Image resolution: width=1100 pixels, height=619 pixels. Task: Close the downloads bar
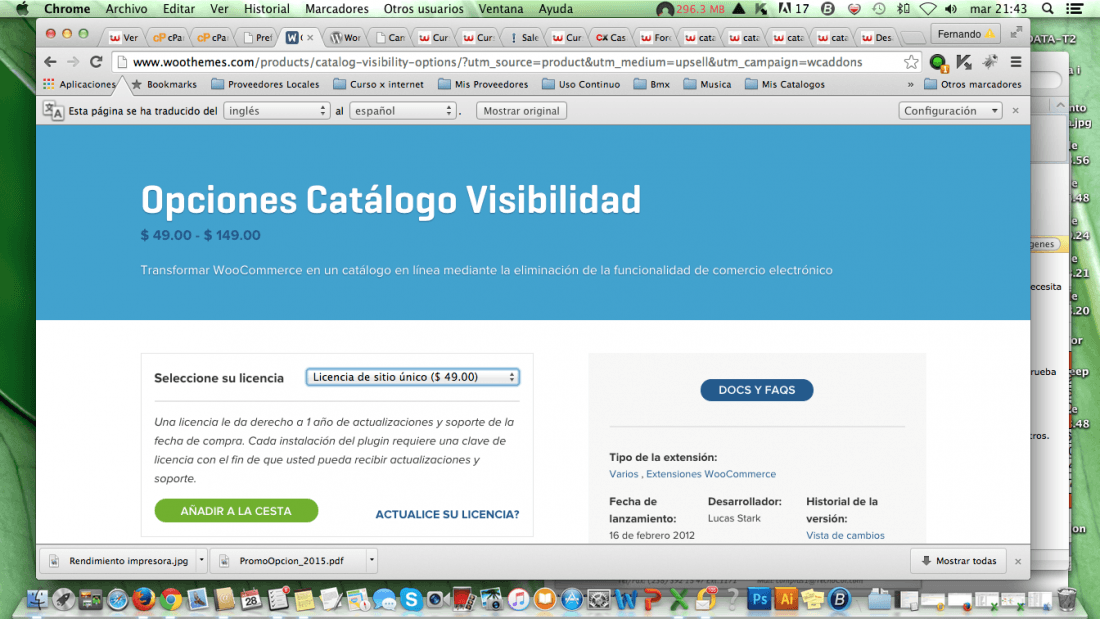(x=1018, y=561)
